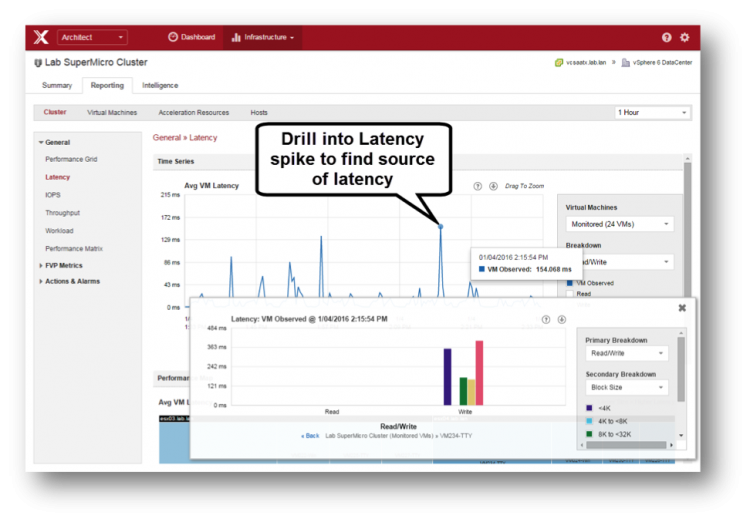This screenshot has height=522, width=750.
Task: Click the red Write bar in popup chart
Action: pyautogui.click(x=479, y=373)
